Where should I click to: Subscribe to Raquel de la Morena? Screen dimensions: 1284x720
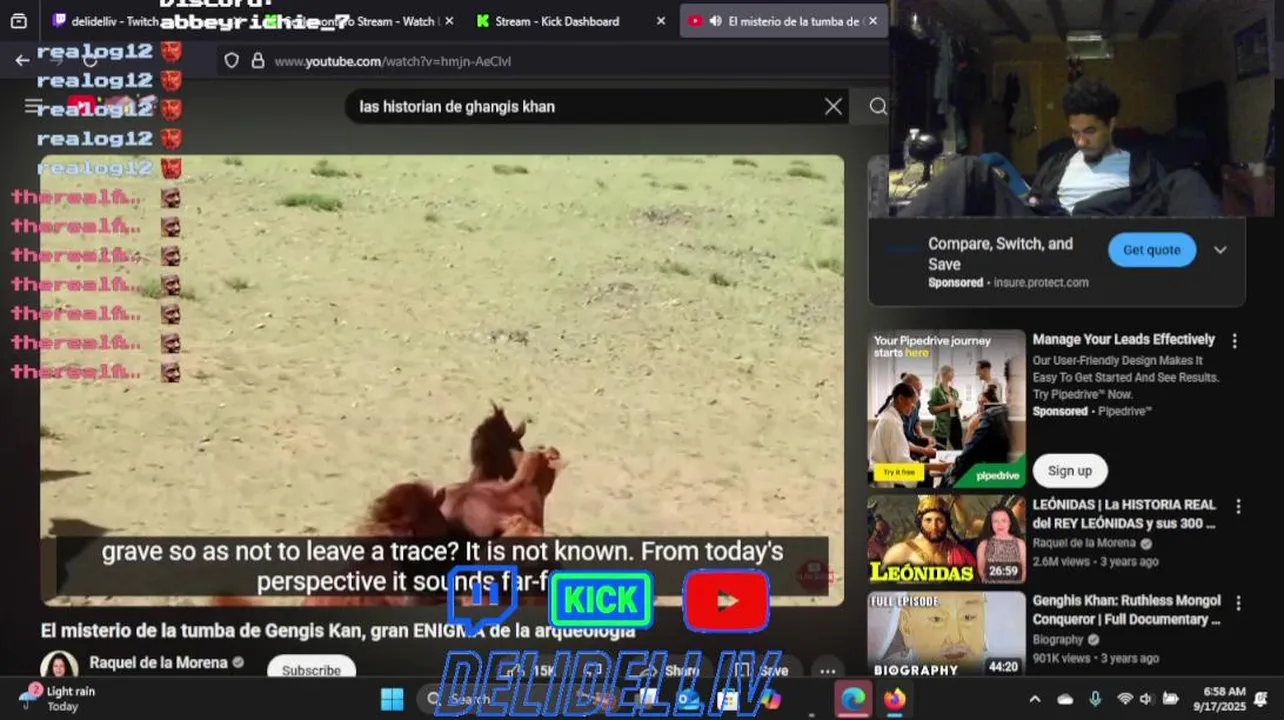(311, 669)
